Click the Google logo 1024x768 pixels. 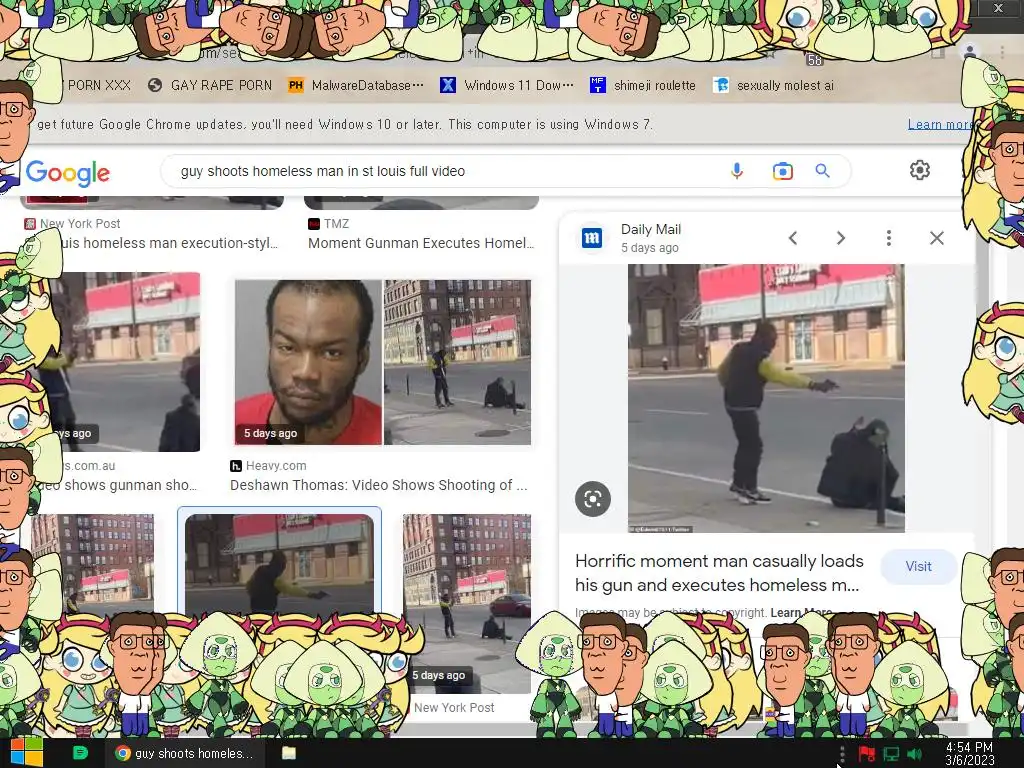[x=68, y=173]
